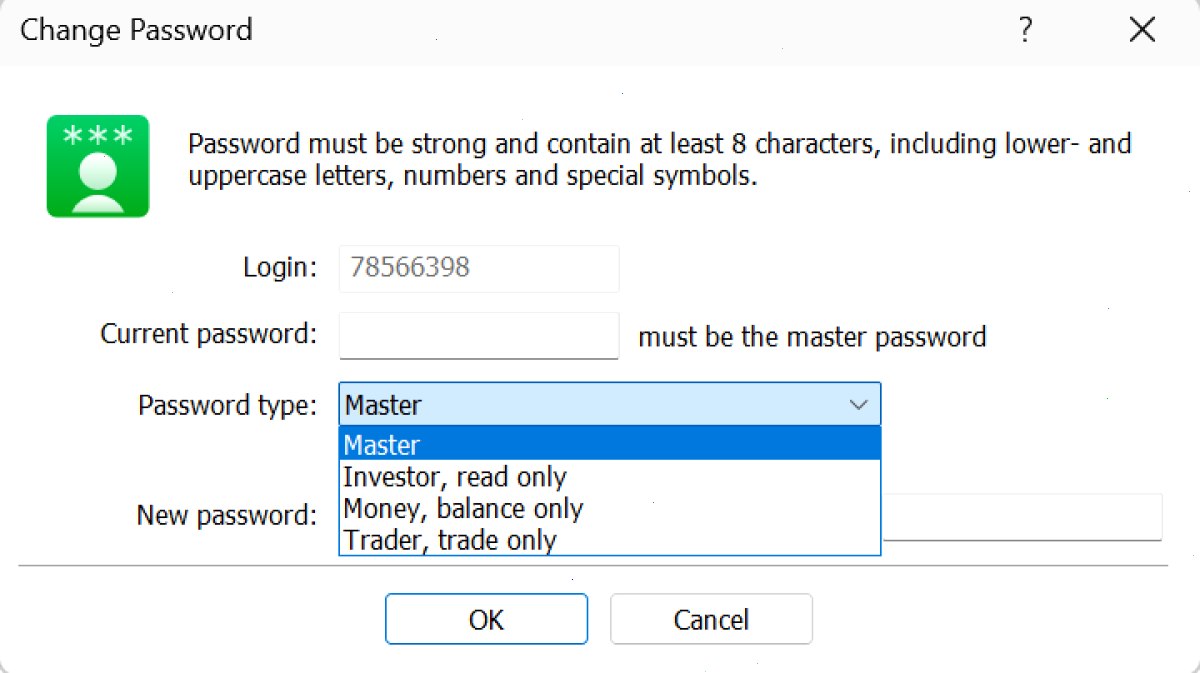Click the Current password label
1200x673 pixels.
tap(209, 334)
